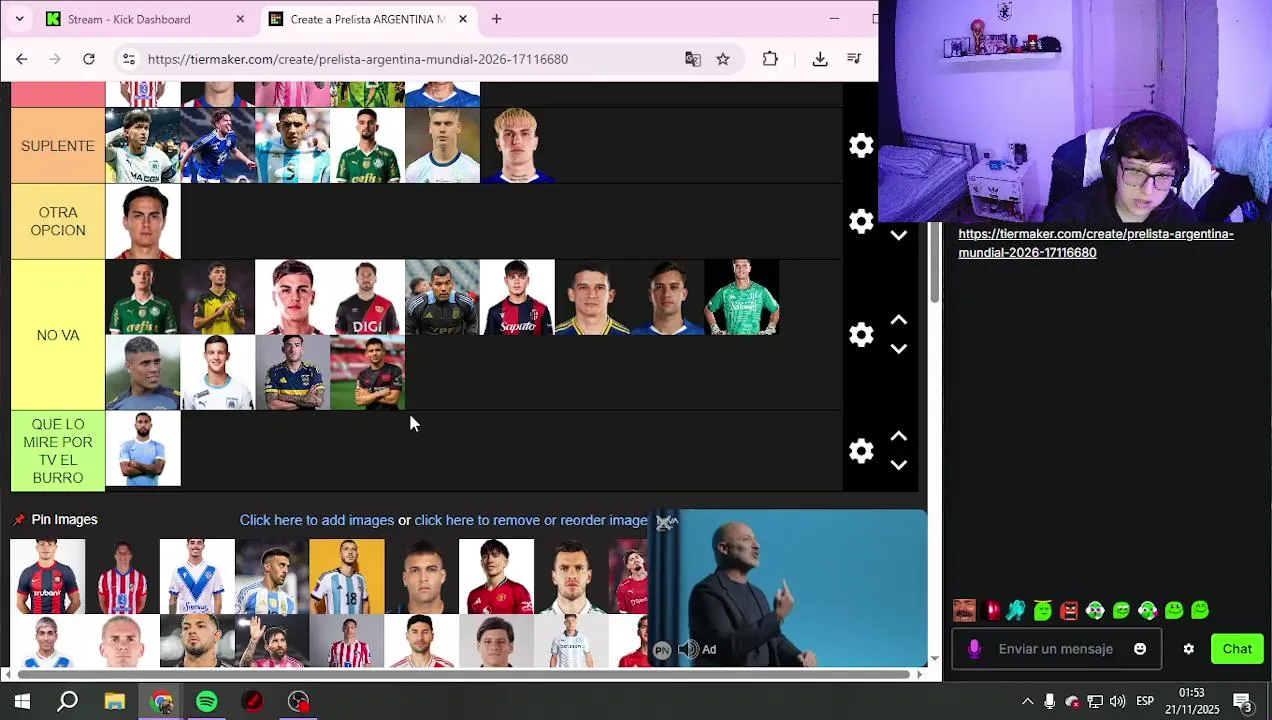Go forward in browser history

[55, 59]
